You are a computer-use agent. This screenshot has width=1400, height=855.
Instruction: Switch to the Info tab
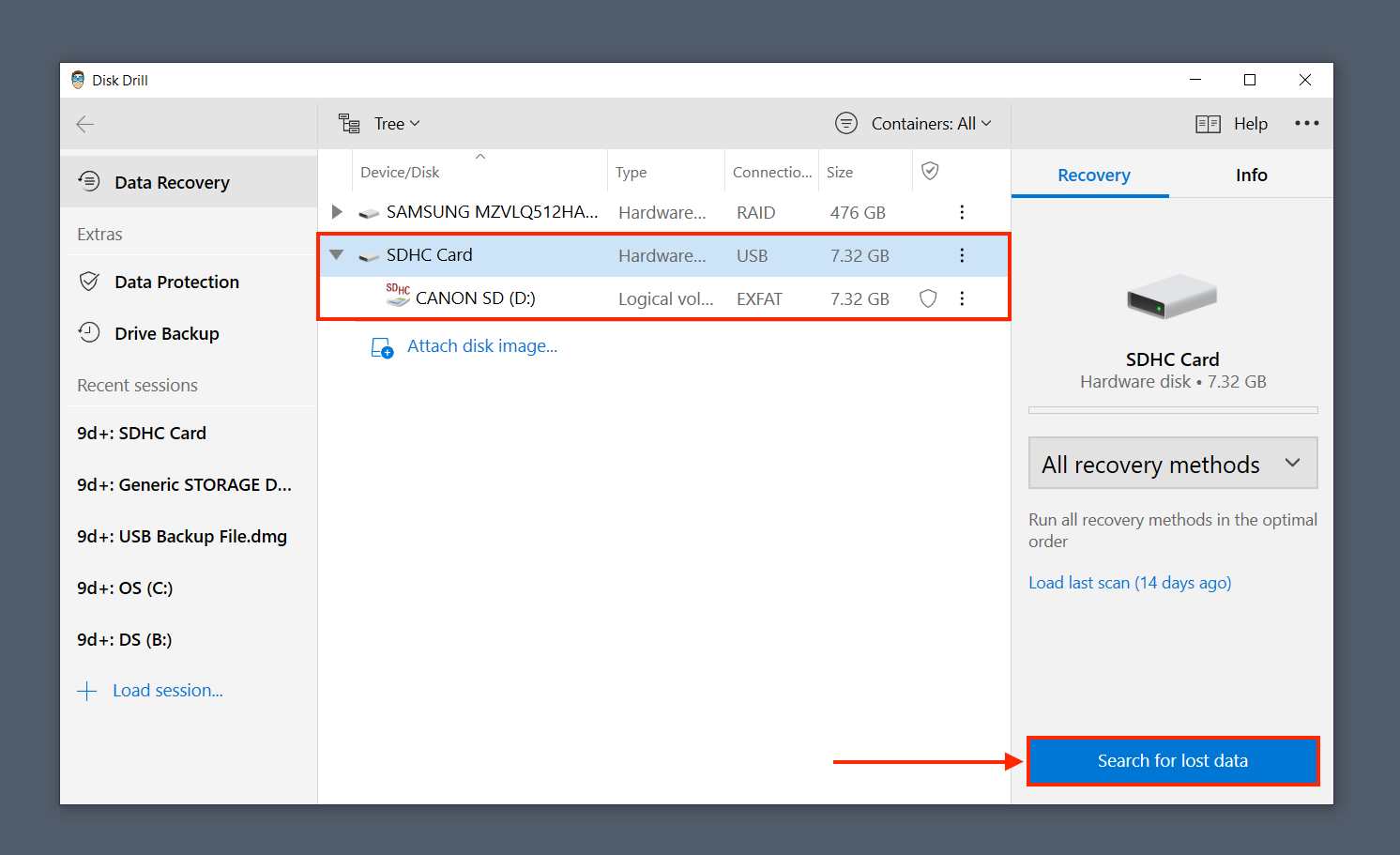pos(1251,176)
